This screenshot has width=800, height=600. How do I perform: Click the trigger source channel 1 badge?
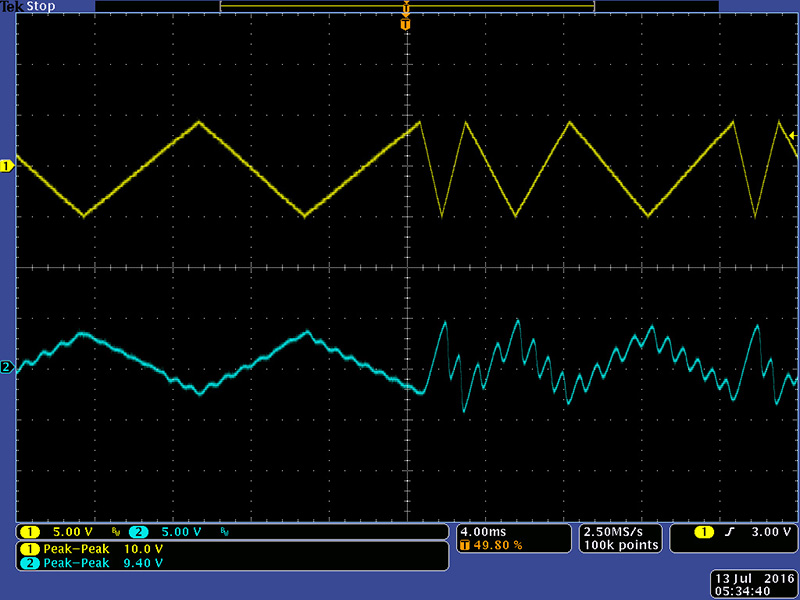click(704, 532)
